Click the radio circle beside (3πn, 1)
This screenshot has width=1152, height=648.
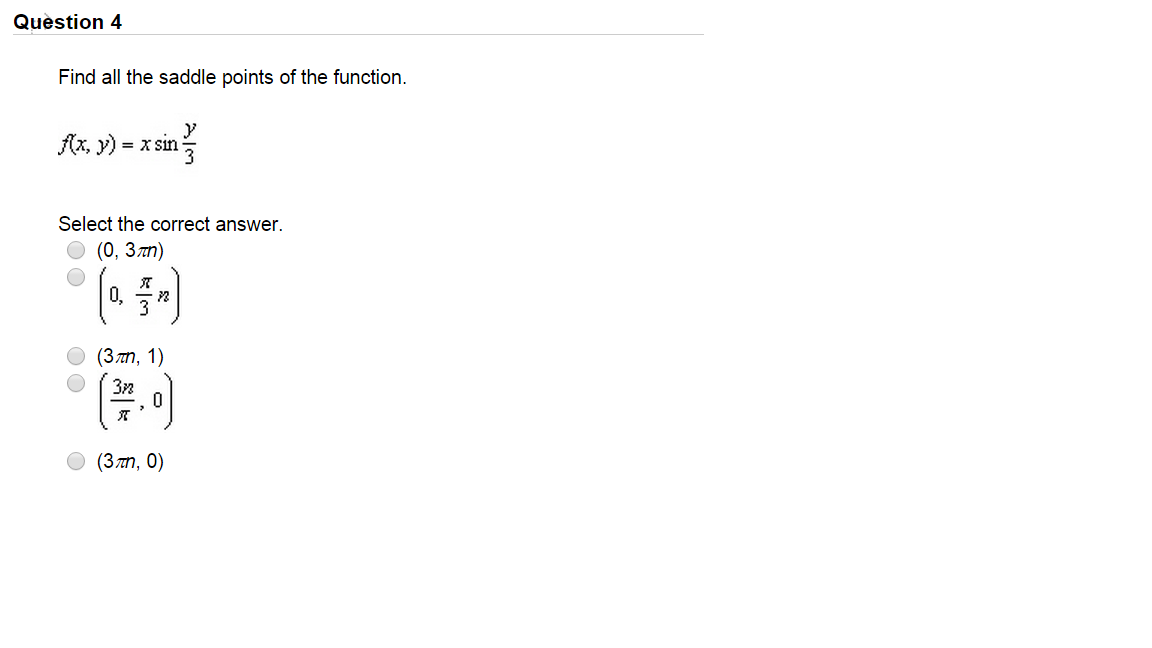point(75,355)
